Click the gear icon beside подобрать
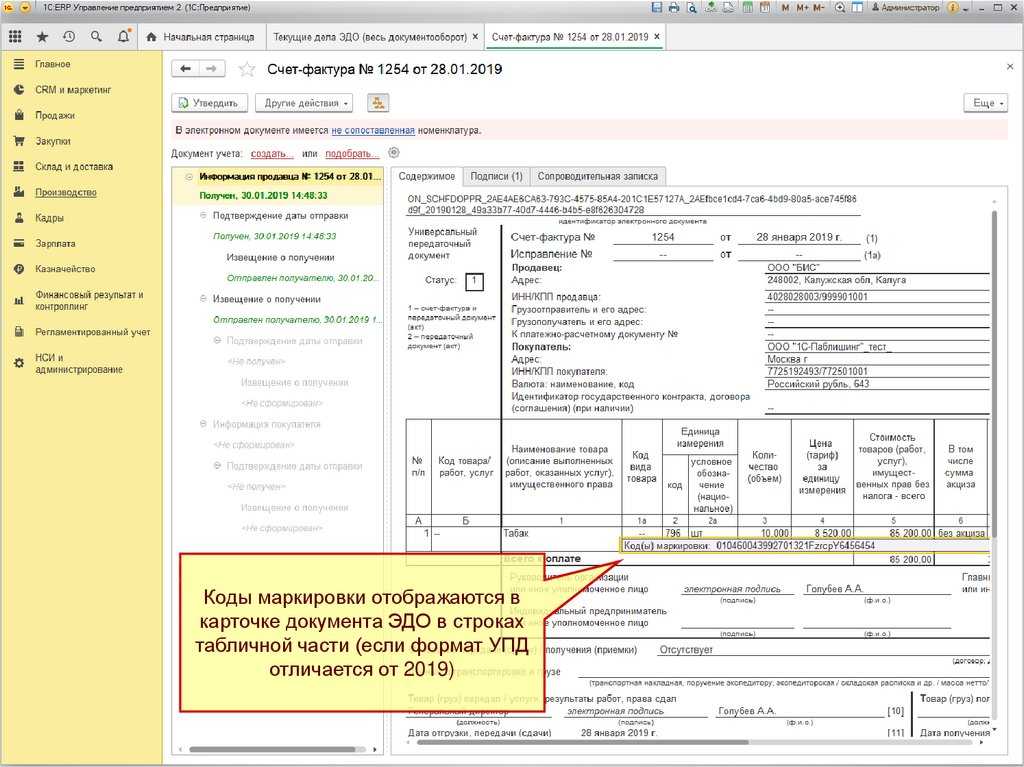Screen dimensions: 1024x767 point(394,153)
